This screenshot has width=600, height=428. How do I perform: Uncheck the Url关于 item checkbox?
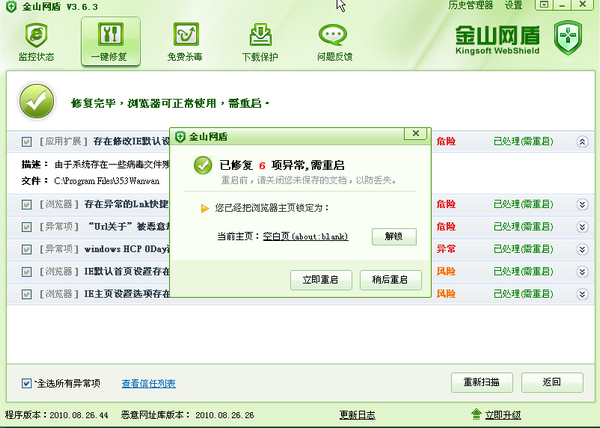[26, 227]
